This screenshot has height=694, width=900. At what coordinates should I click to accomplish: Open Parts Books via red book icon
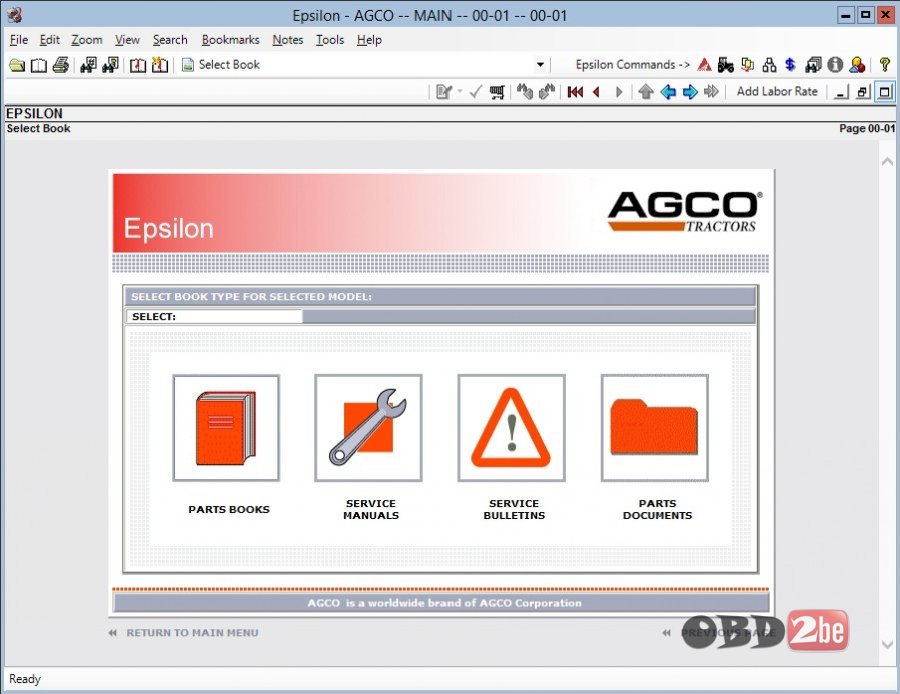pyautogui.click(x=226, y=428)
